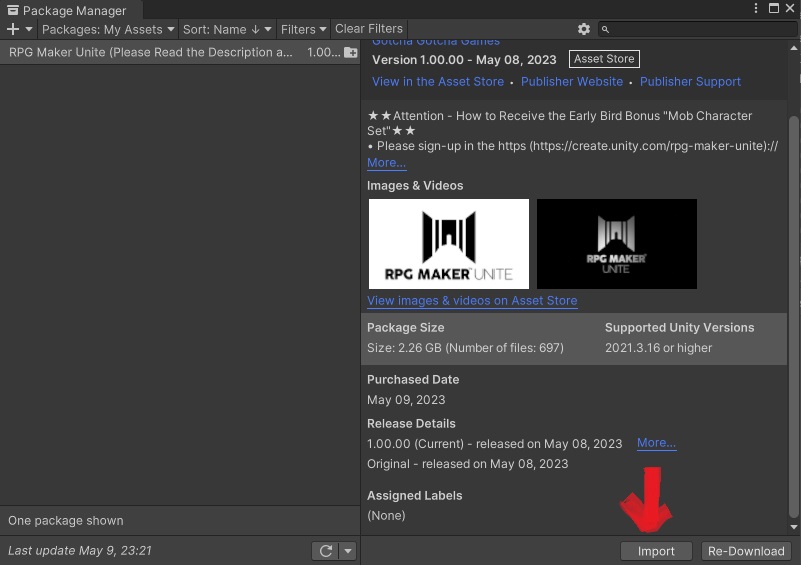The image size is (801, 565).
Task: Open Publisher Support link
Action: pos(690,81)
